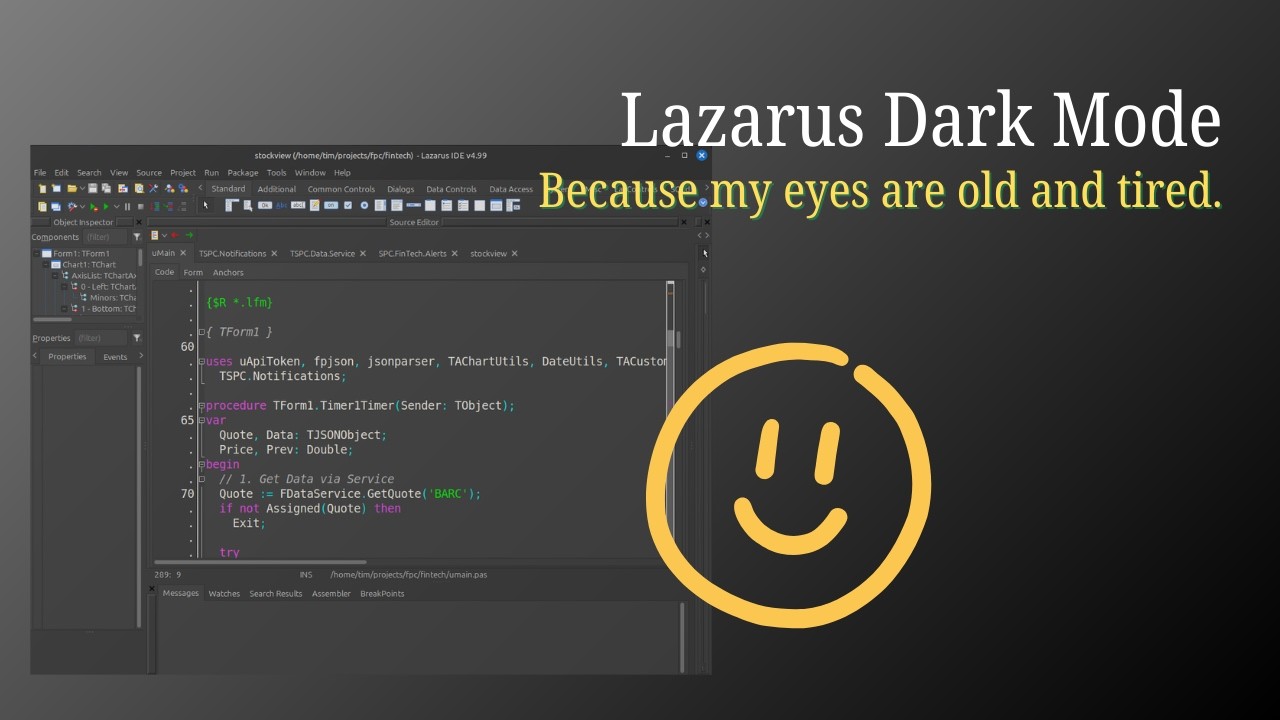
Task: Collapse the AxisList tree node
Action: [56, 276]
